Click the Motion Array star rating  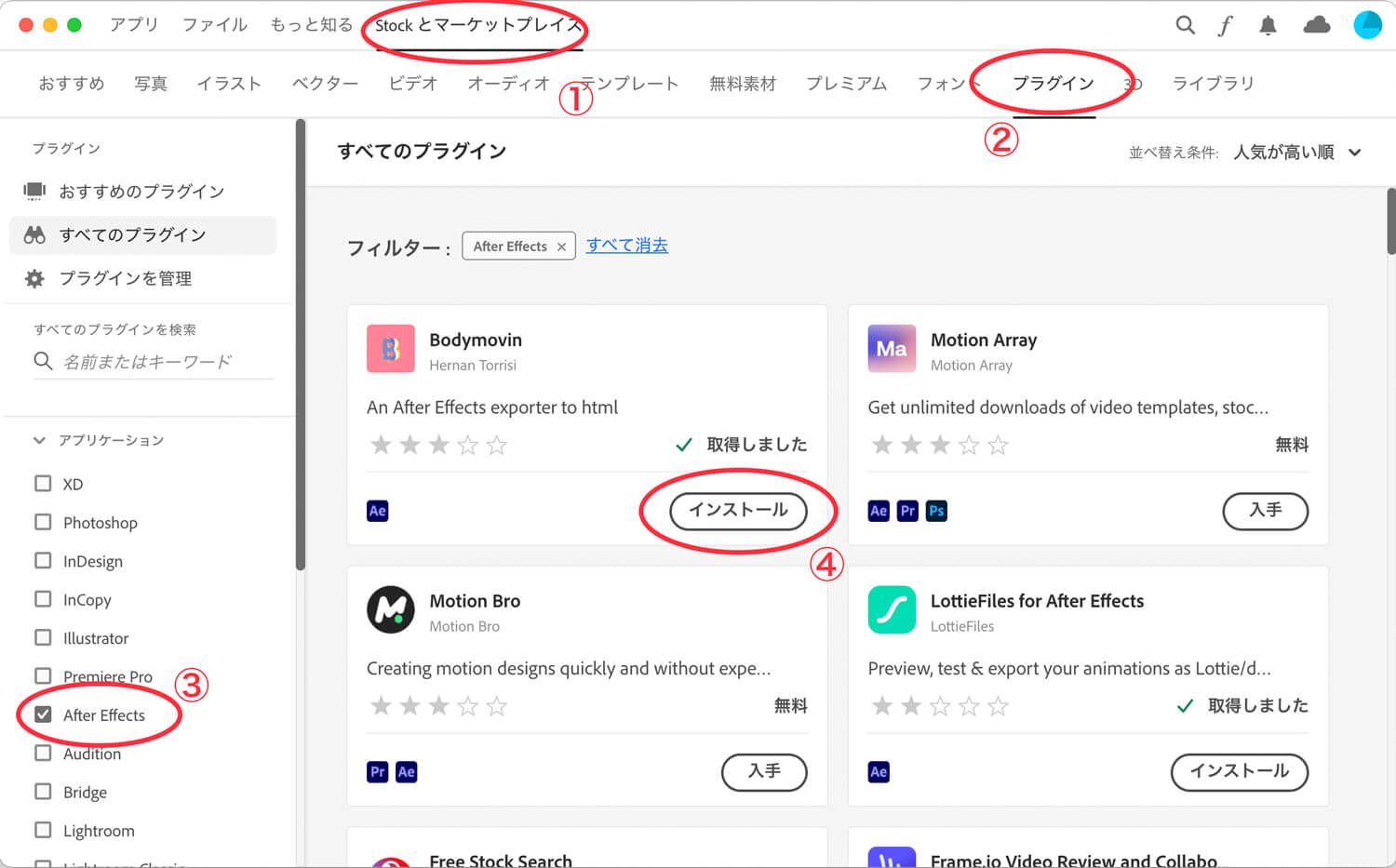click(x=940, y=446)
